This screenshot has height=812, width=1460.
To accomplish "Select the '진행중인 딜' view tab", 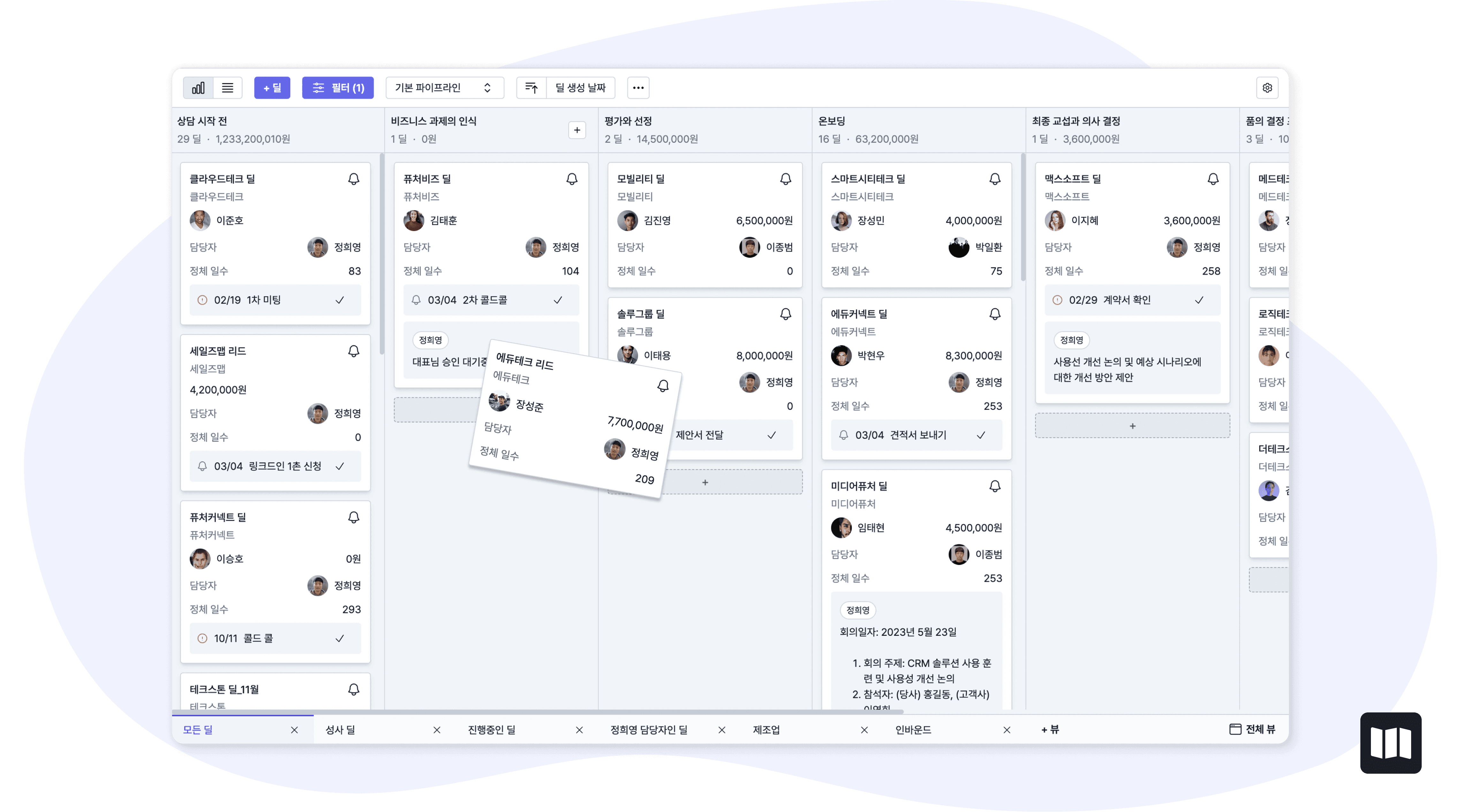I will pyautogui.click(x=491, y=730).
